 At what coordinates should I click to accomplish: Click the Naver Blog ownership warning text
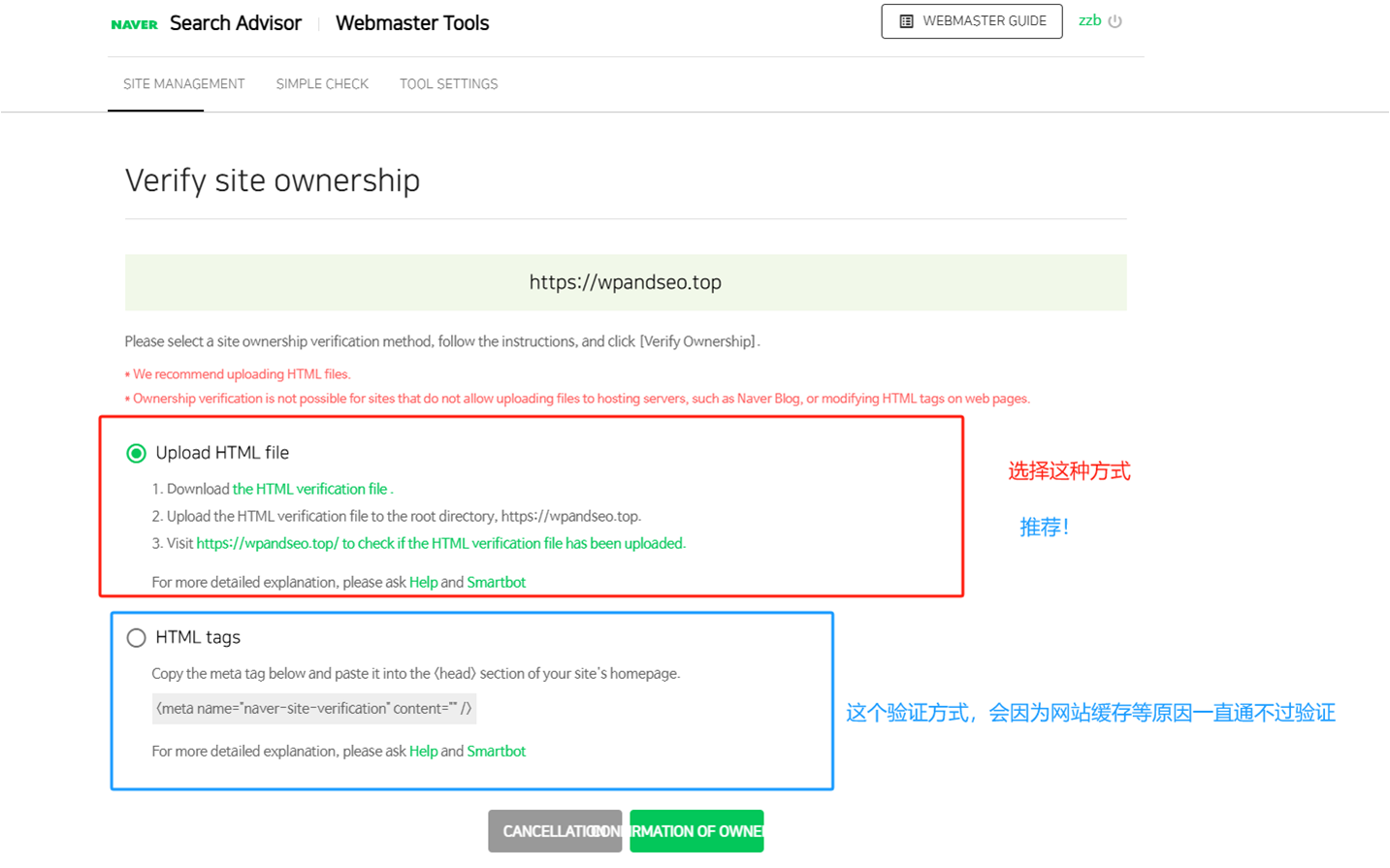tap(578, 399)
